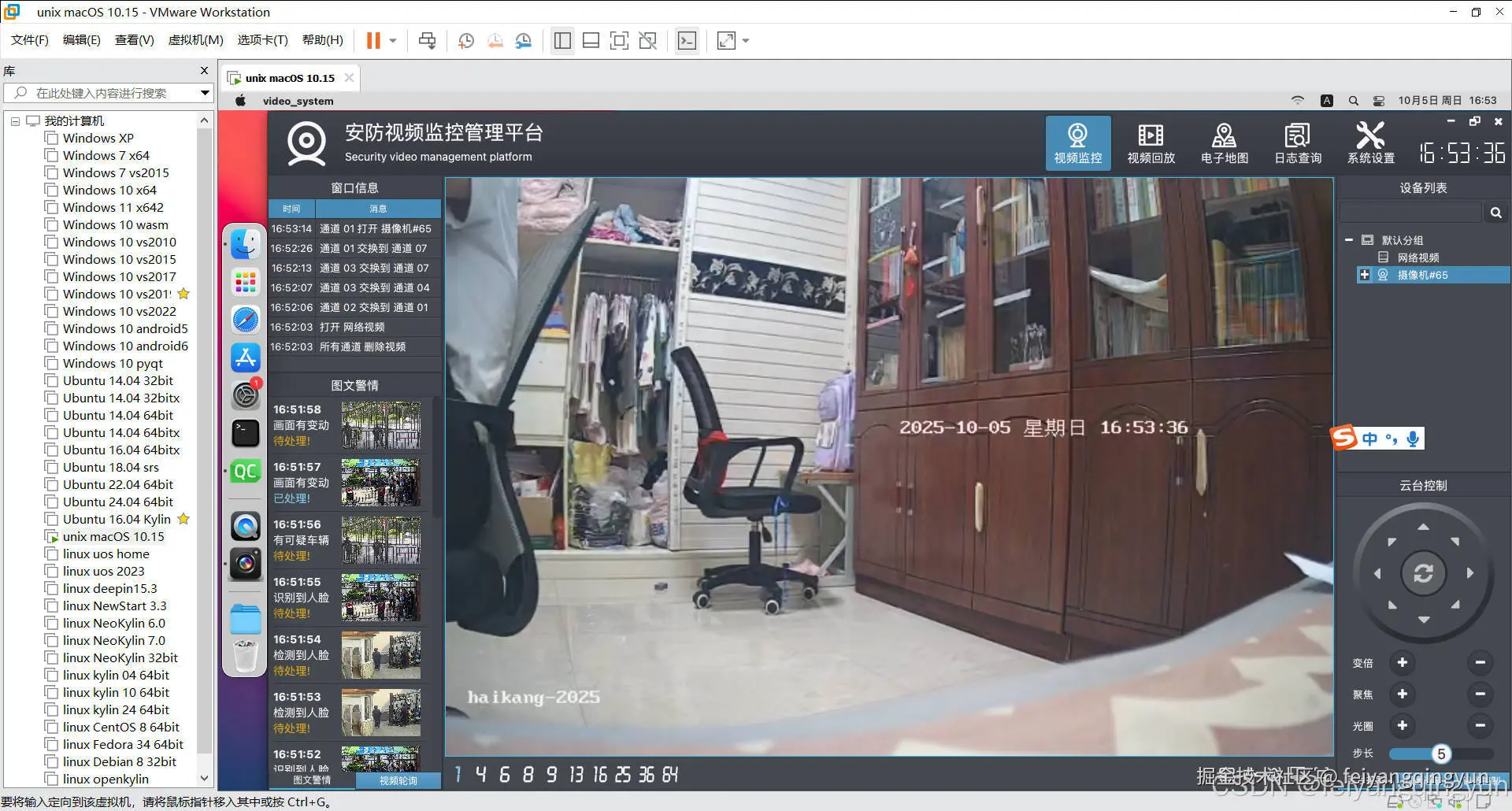Switch to the 图文警情 bottom tab
1512x811 pixels.
coord(312,780)
